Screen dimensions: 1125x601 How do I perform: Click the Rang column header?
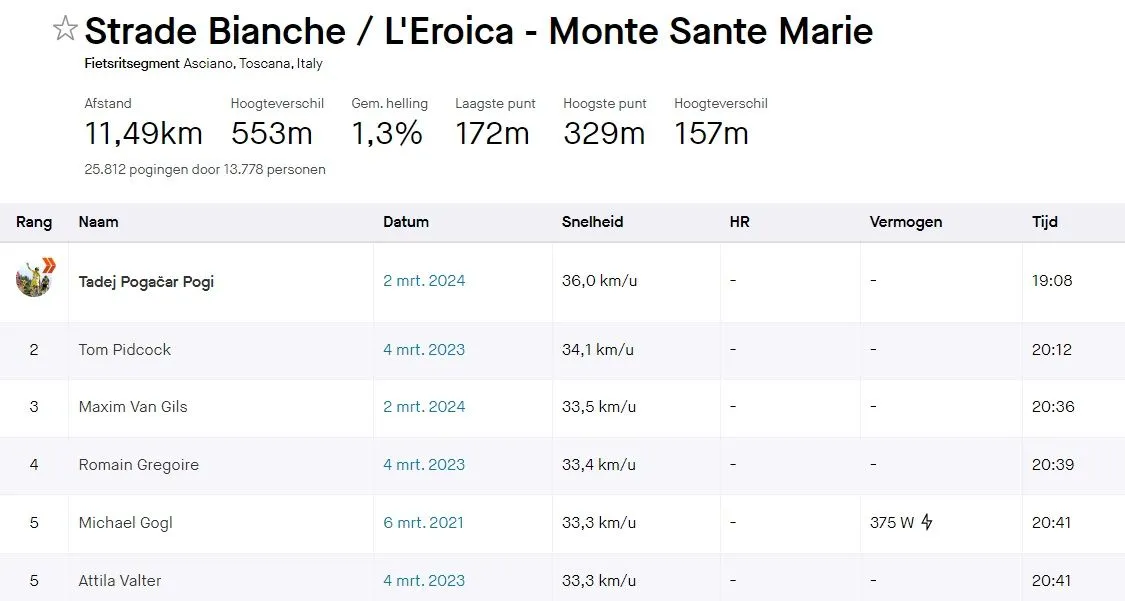[34, 222]
